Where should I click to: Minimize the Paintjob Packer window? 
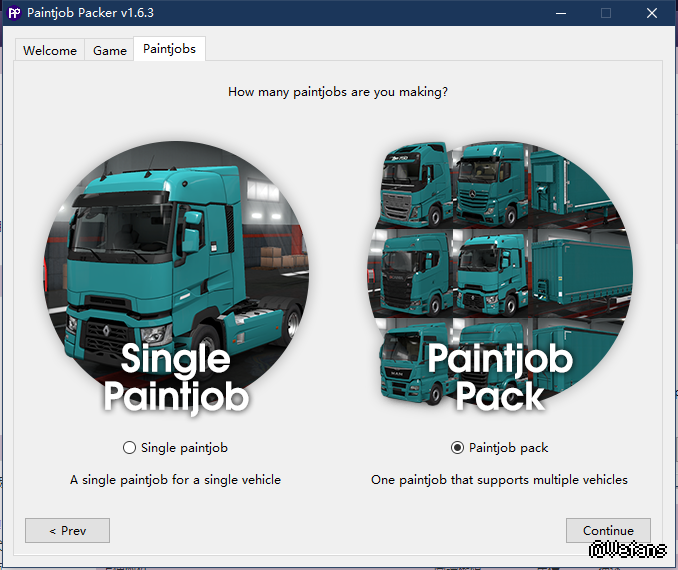pos(560,13)
